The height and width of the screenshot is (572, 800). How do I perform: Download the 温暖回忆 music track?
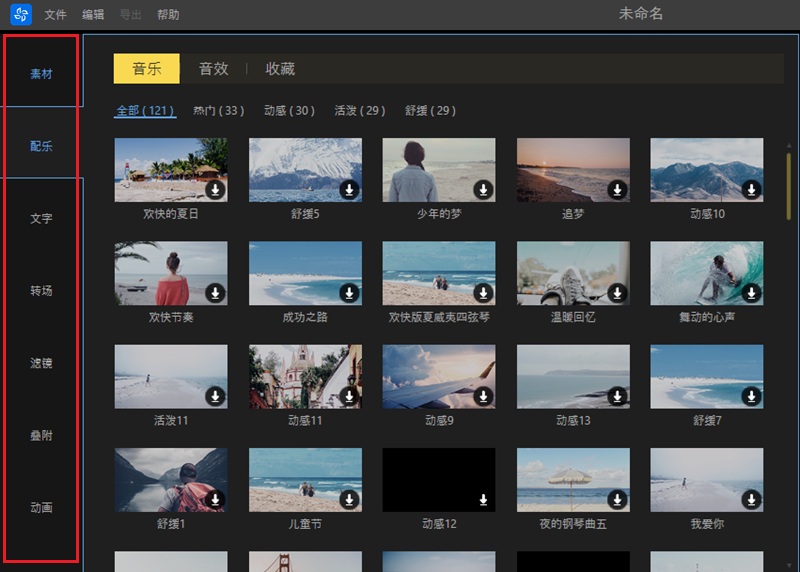click(617, 293)
